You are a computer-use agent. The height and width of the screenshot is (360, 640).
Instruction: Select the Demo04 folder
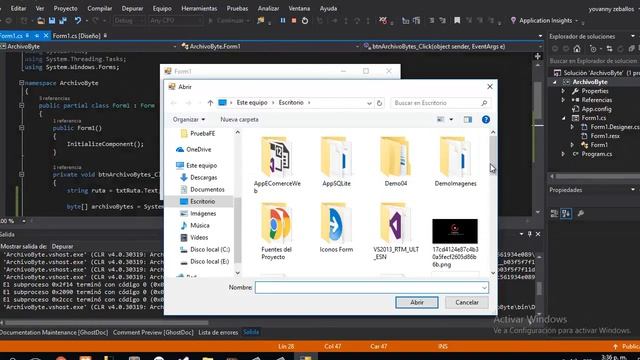point(396,162)
